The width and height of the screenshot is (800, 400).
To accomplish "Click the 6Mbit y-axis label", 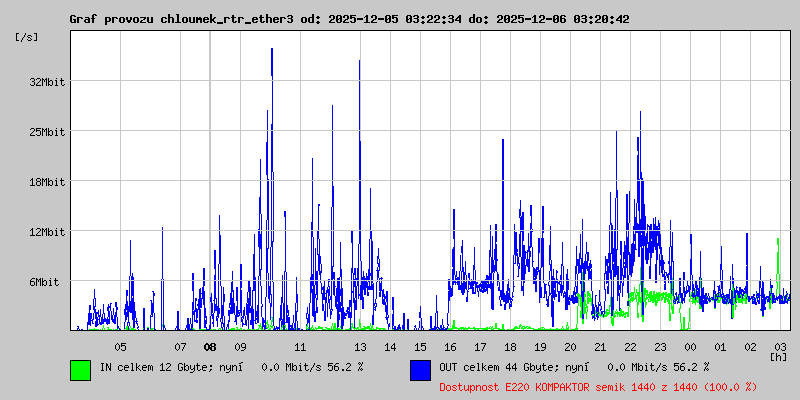I will [x=44, y=282].
